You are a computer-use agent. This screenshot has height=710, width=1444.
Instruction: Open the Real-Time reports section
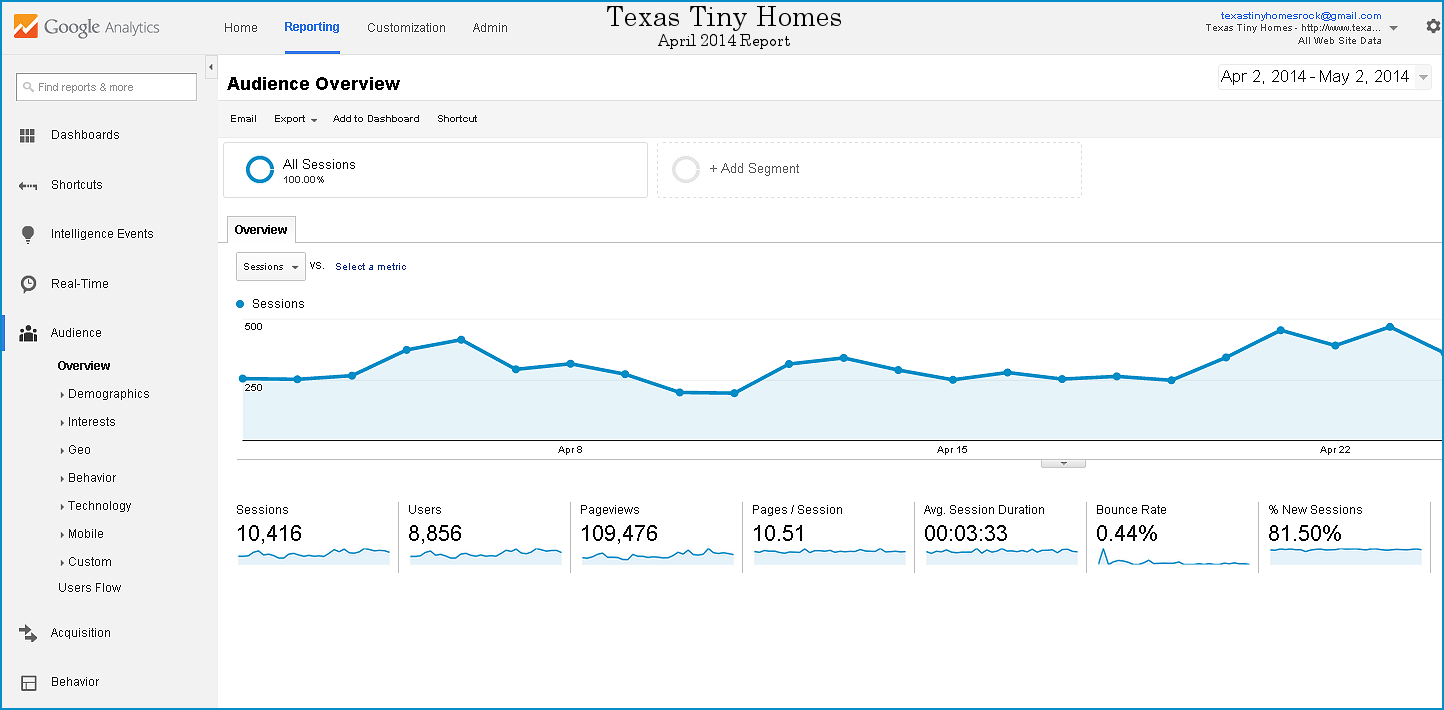tap(80, 284)
